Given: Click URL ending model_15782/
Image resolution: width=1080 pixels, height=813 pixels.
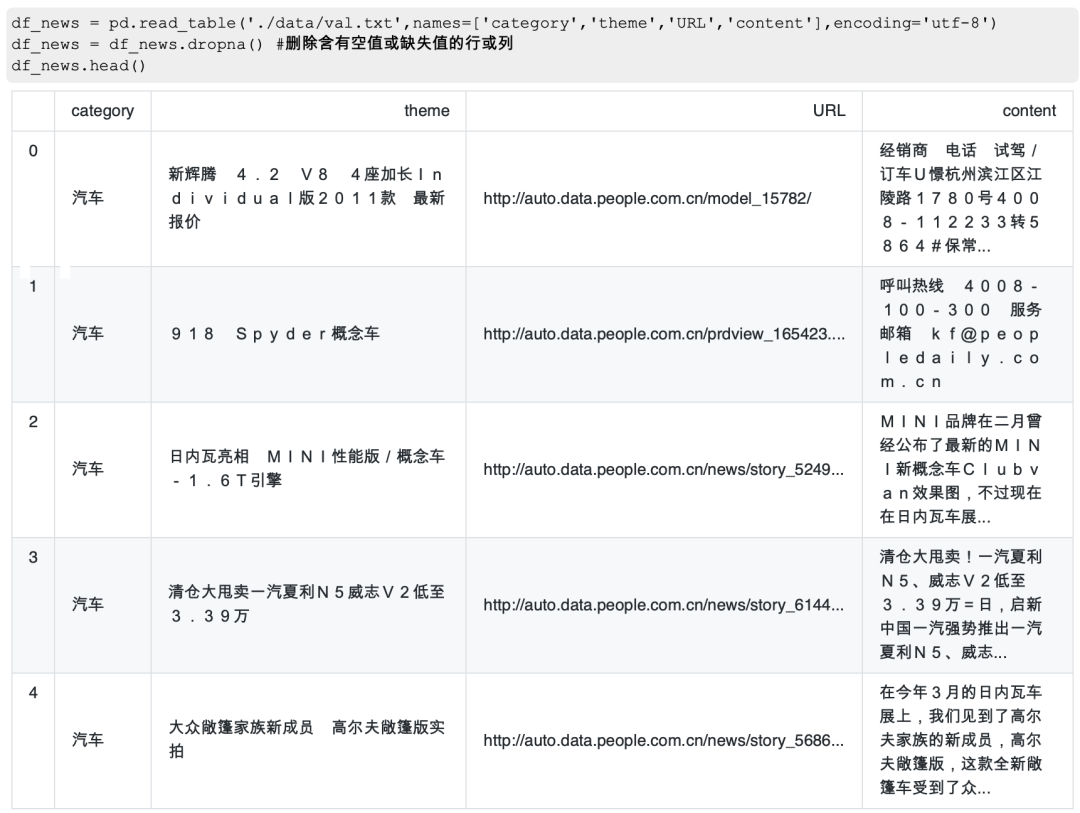Looking at the screenshot, I should pos(647,198).
